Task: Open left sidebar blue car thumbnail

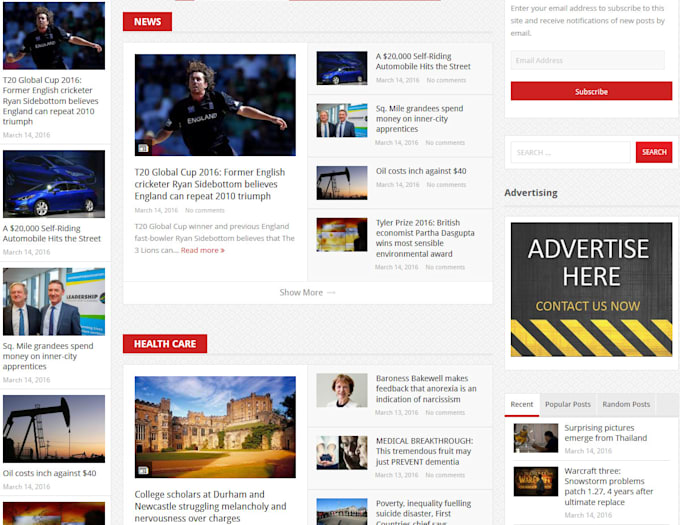Action: pos(54,184)
